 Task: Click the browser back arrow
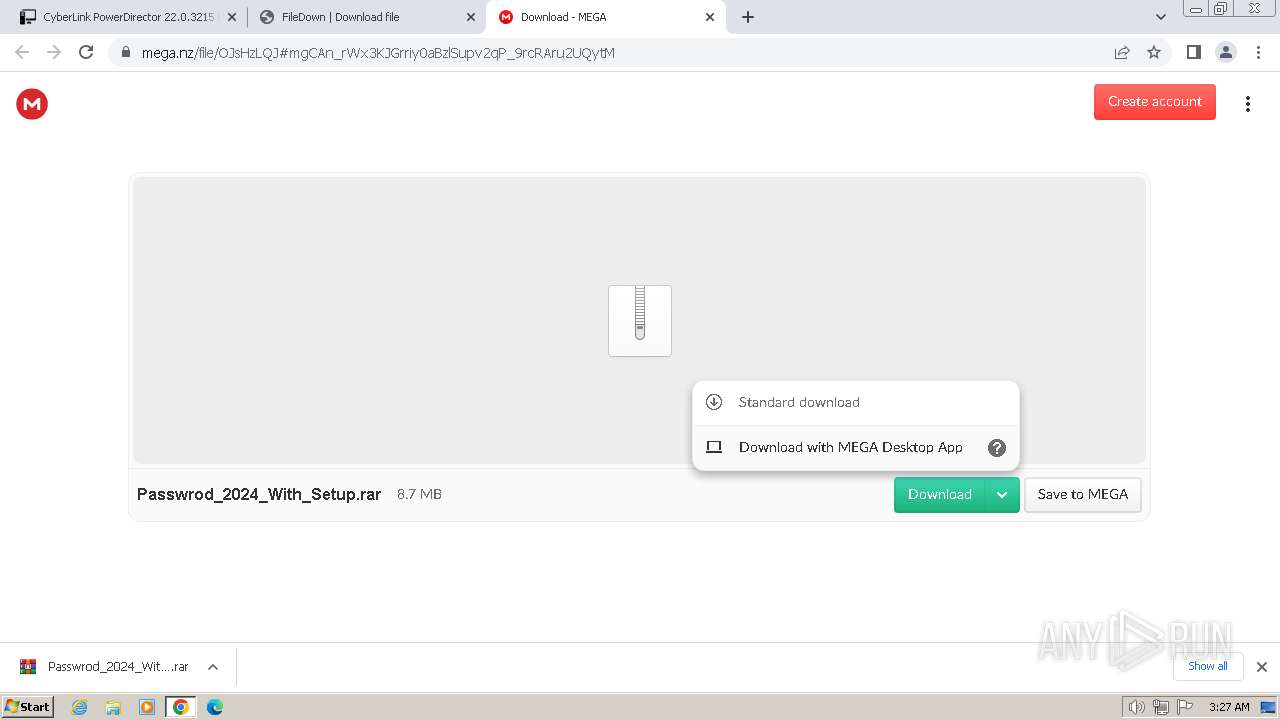22,52
